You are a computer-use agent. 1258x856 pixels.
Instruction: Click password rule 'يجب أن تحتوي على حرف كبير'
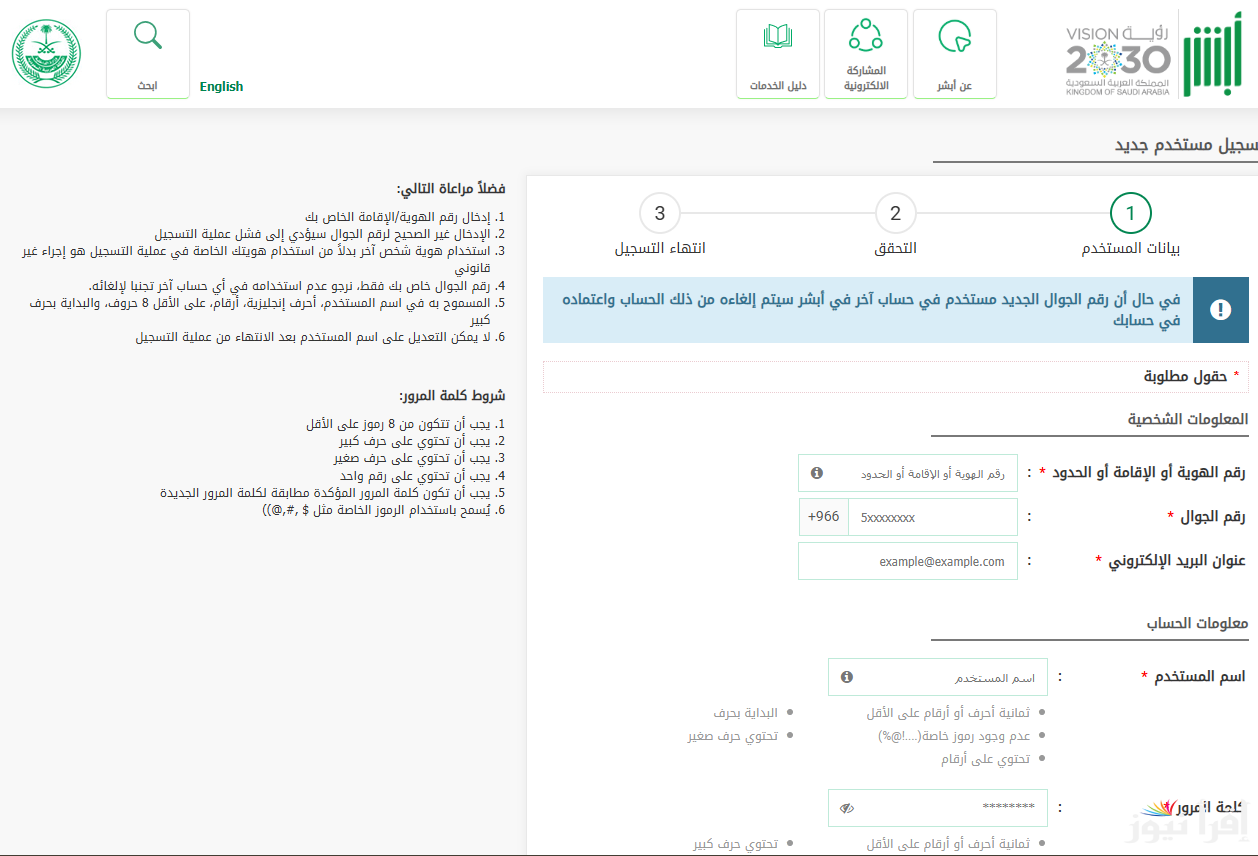tap(420, 440)
